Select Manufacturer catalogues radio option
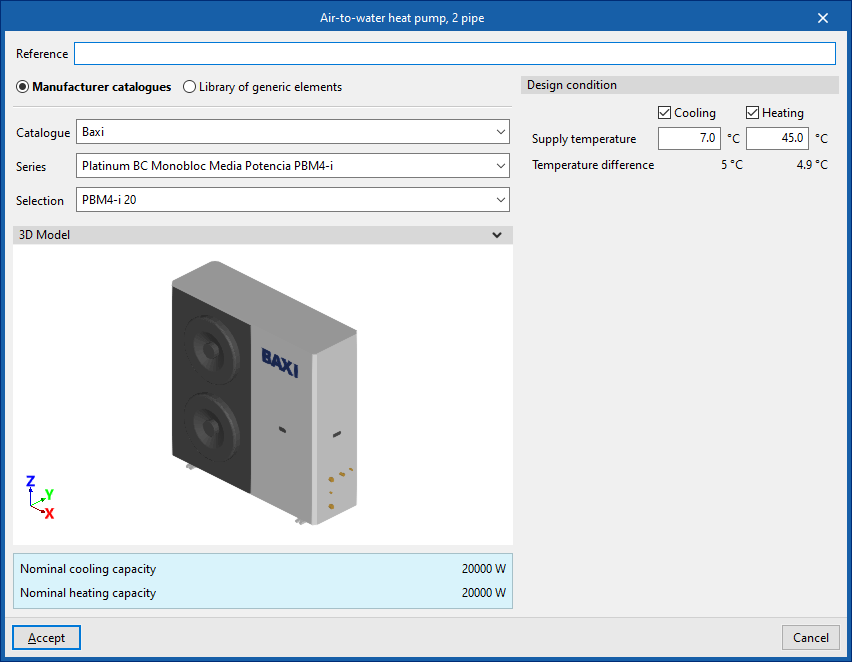Screen dimensions: 852x662 (x=93, y=87)
